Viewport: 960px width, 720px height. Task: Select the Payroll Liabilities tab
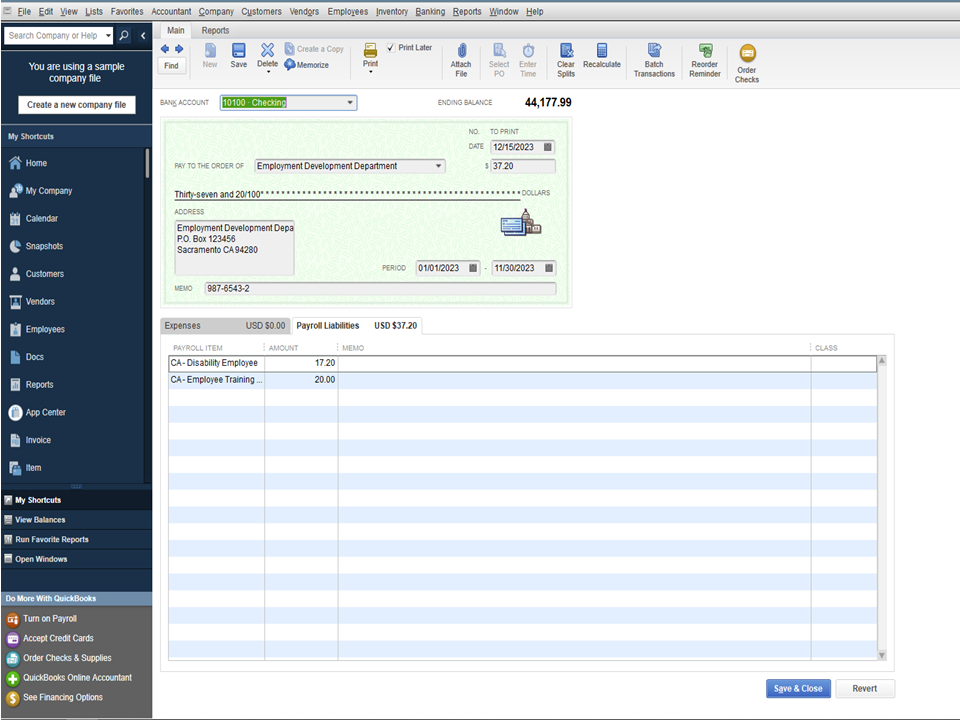pyautogui.click(x=357, y=326)
